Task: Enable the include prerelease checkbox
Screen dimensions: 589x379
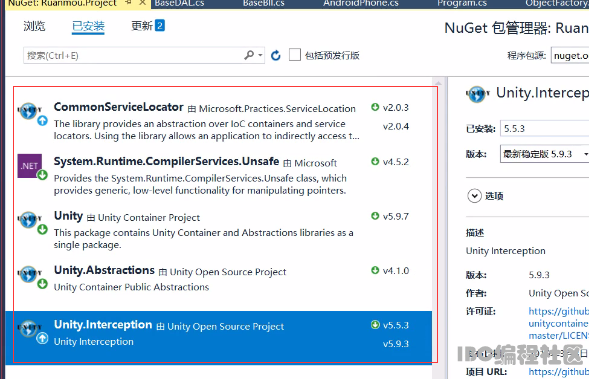Action: 295,55
